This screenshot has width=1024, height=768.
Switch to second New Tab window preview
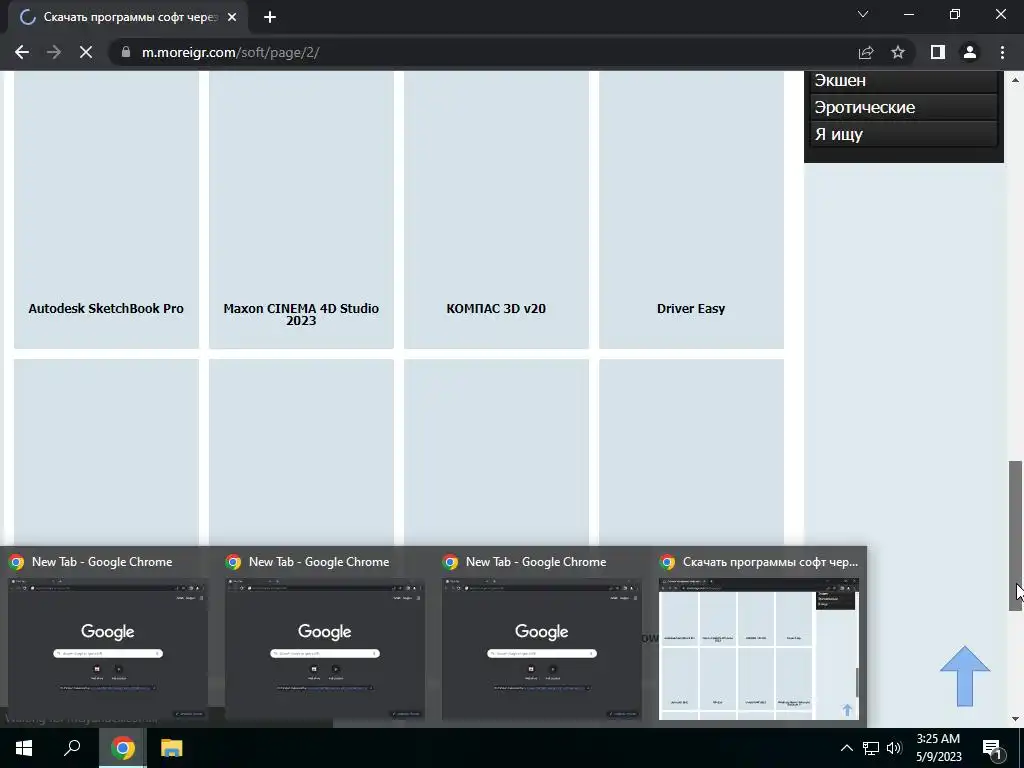[325, 638]
